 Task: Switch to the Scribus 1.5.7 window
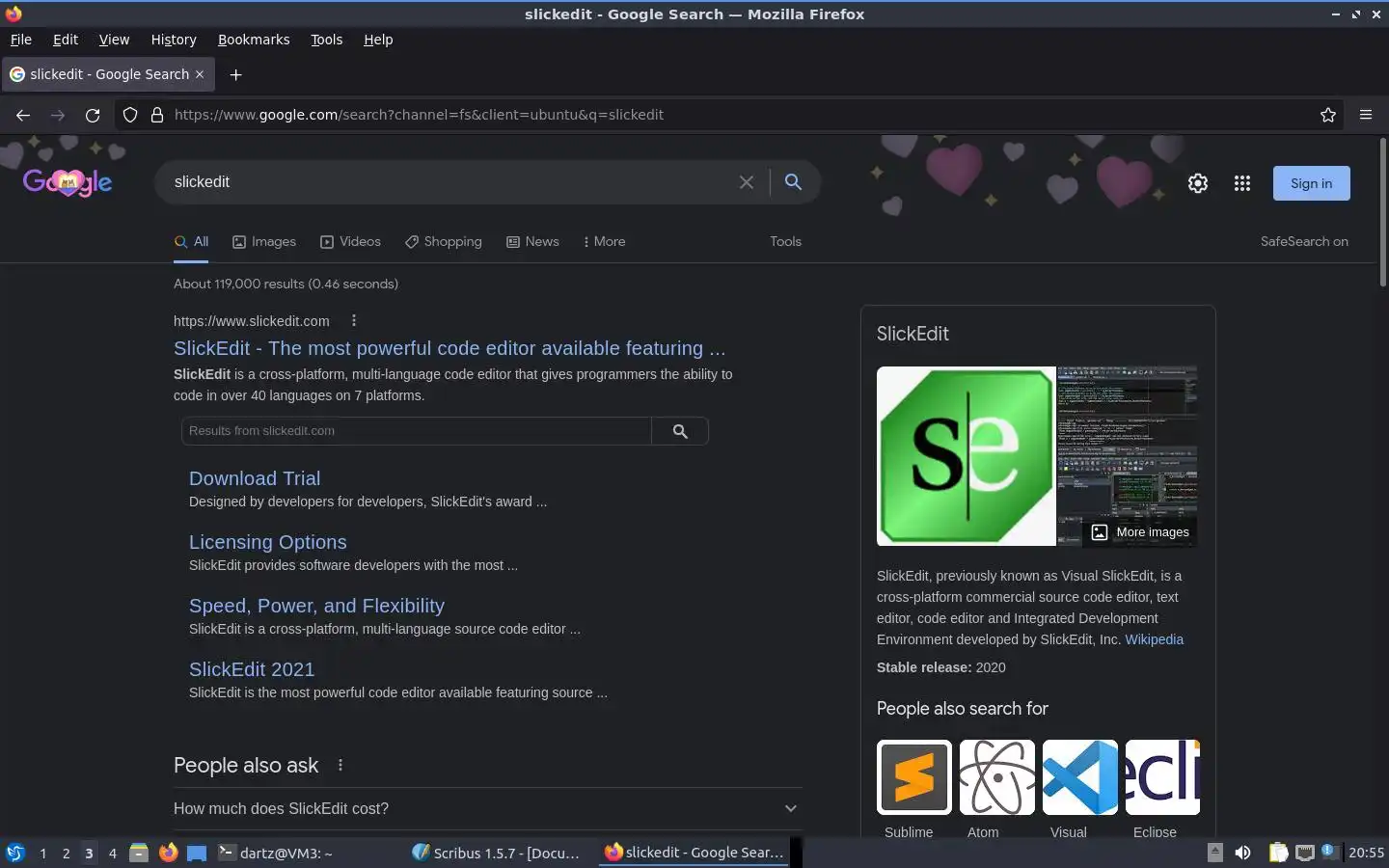(x=497, y=853)
